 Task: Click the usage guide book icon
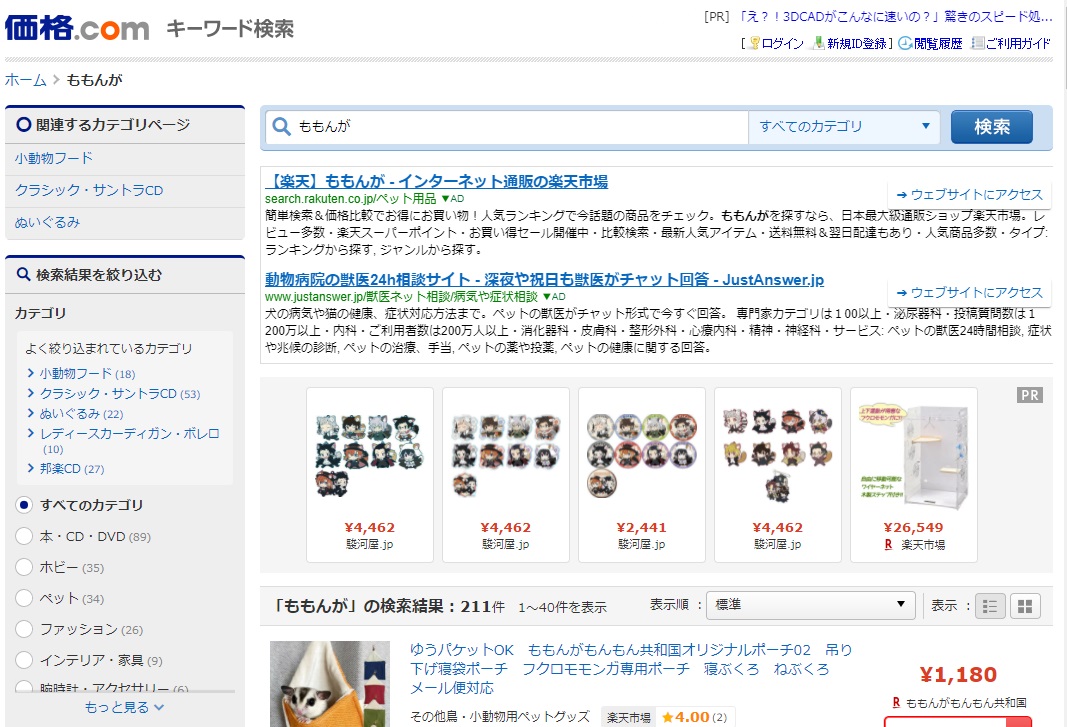[x=977, y=44]
